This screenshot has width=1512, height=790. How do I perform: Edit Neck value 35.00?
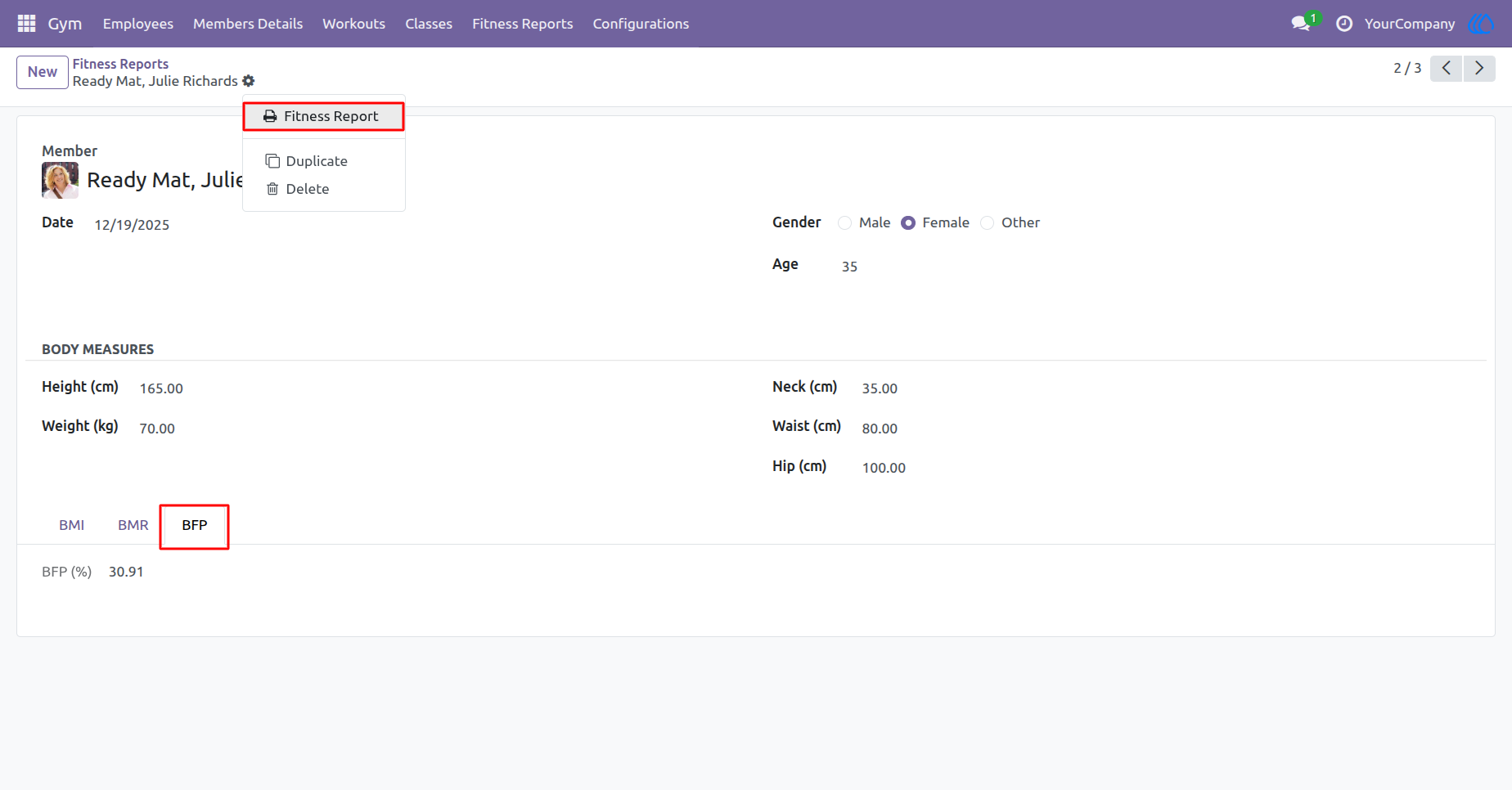point(880,388)
